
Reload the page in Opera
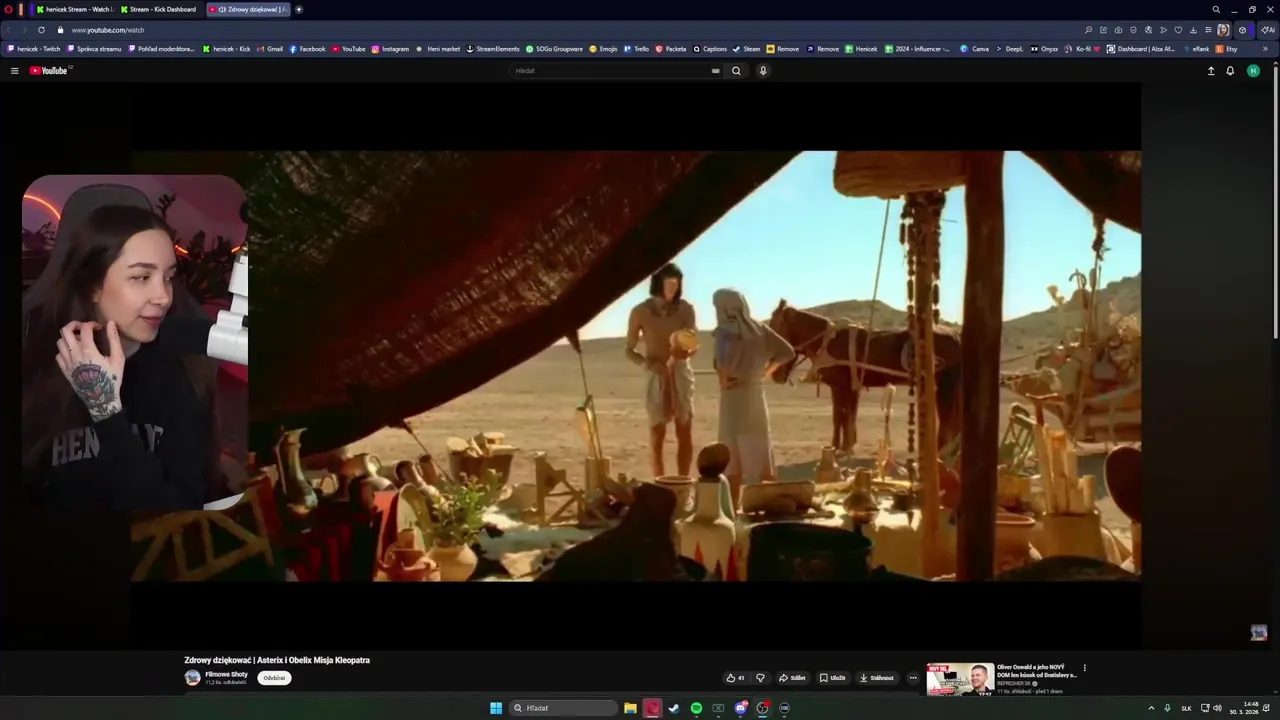[41, 30]
